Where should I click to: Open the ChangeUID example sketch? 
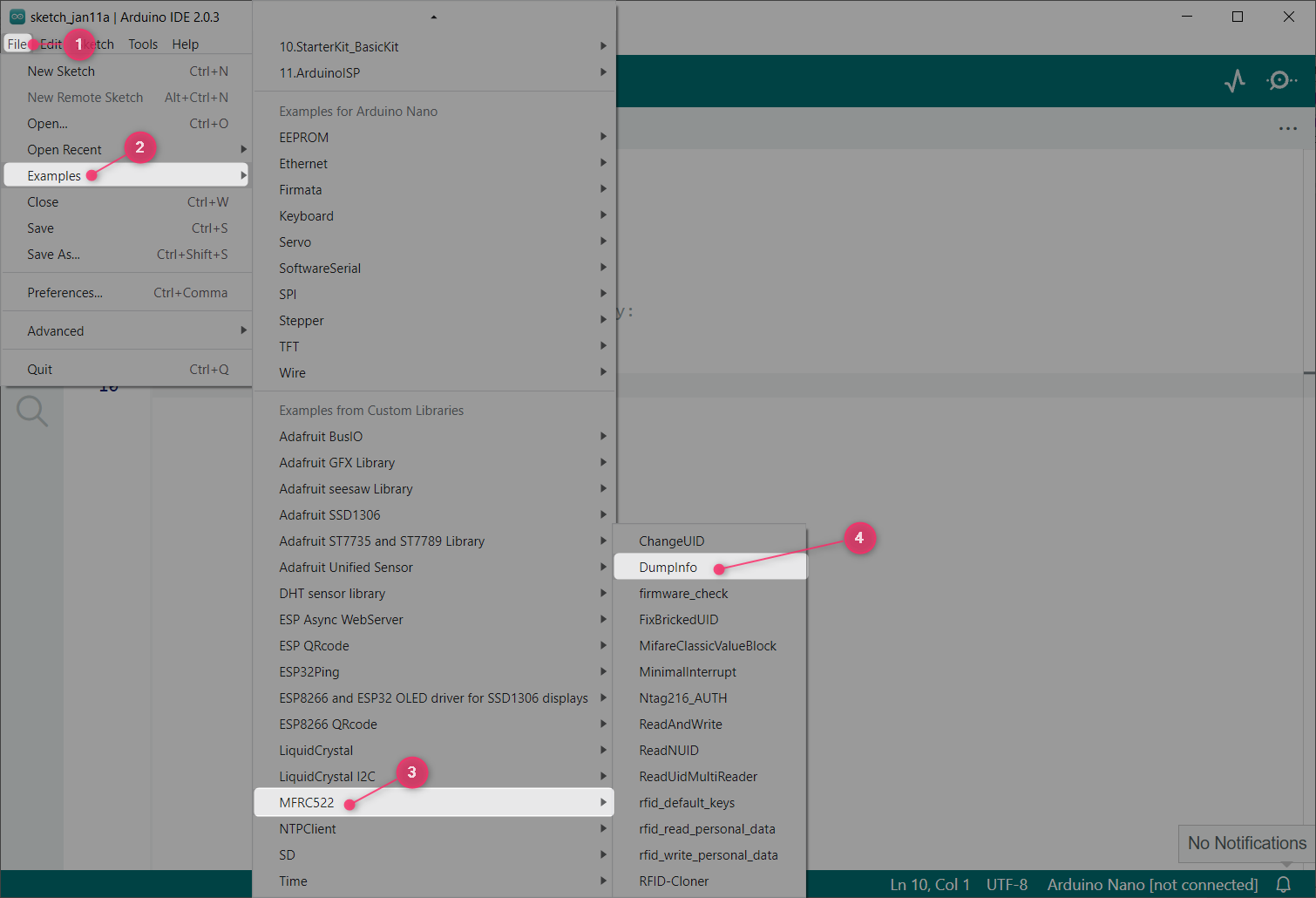click(x=710, y=541)
